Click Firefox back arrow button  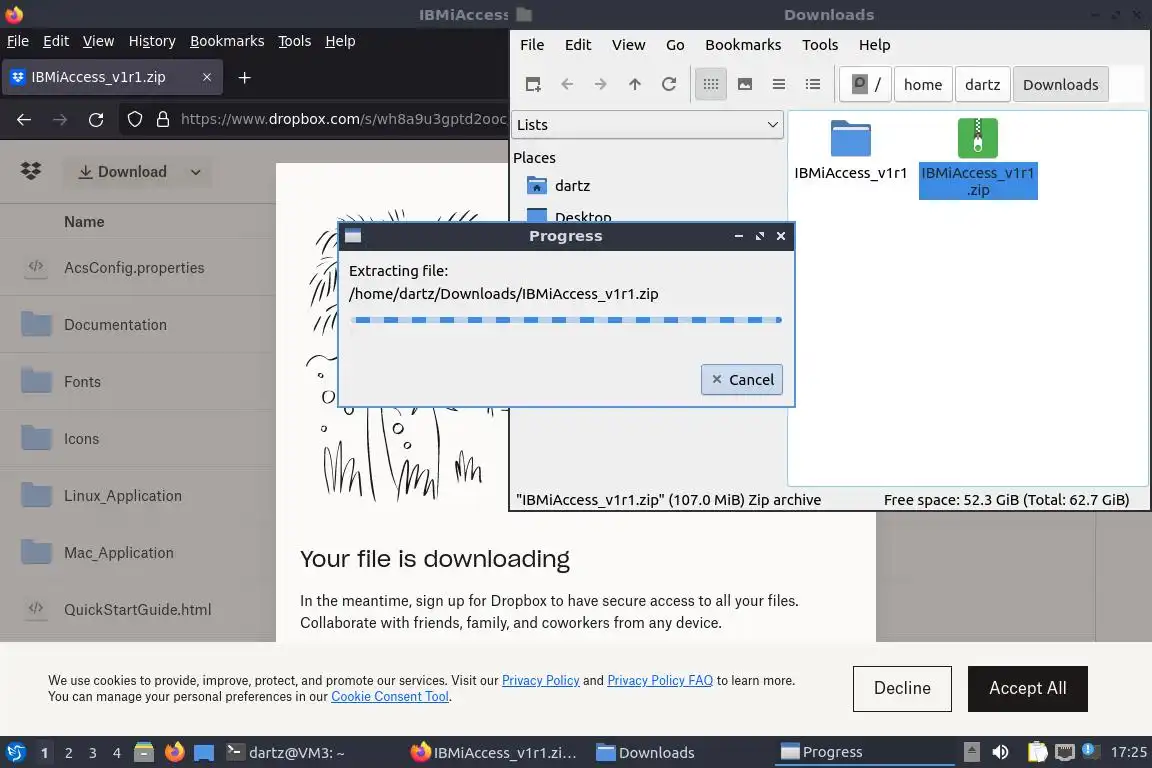click(24, 119)
